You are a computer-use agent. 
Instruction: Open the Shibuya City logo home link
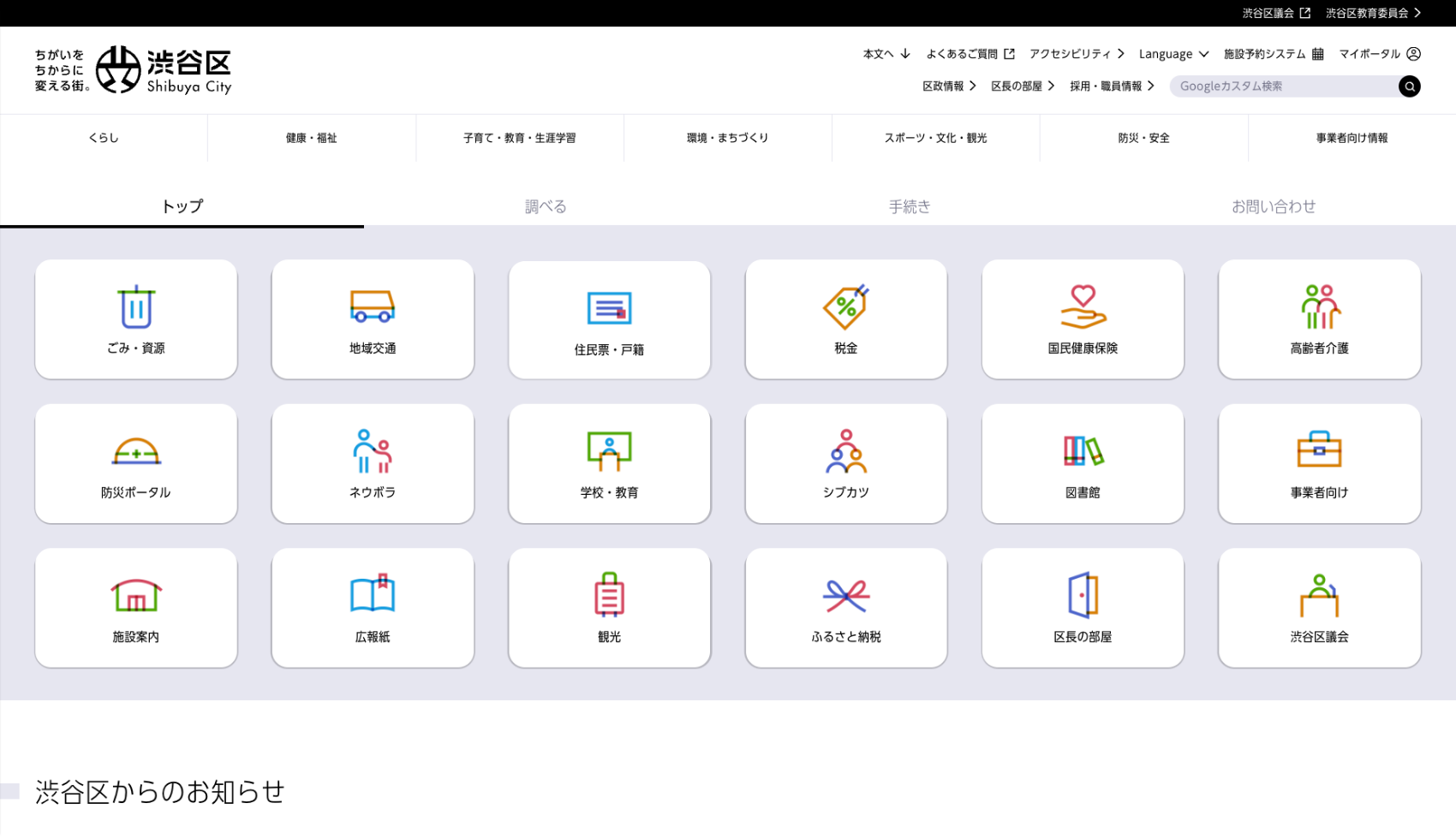coord(133,70)
